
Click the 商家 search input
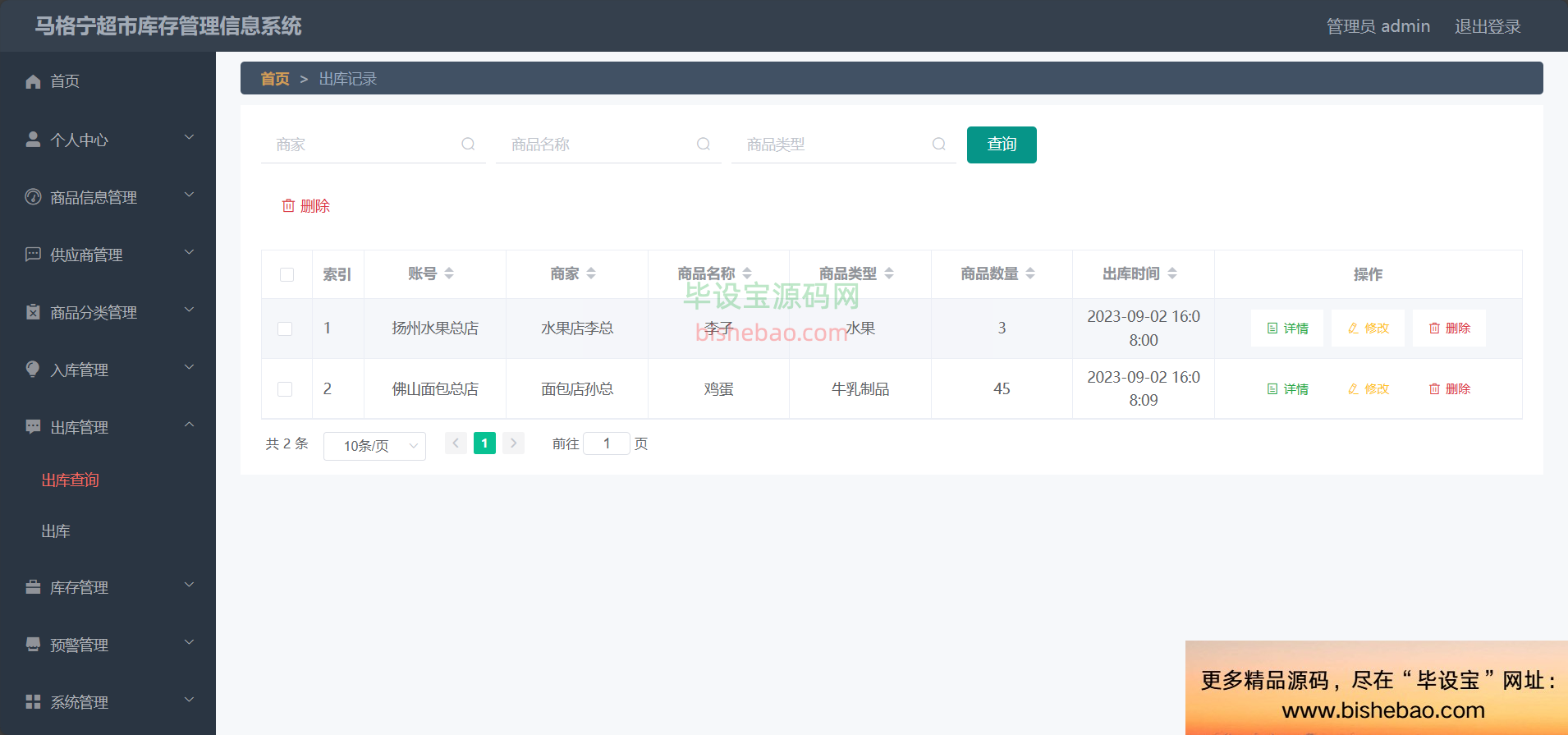pyautogui.click(x=374, y=145)
